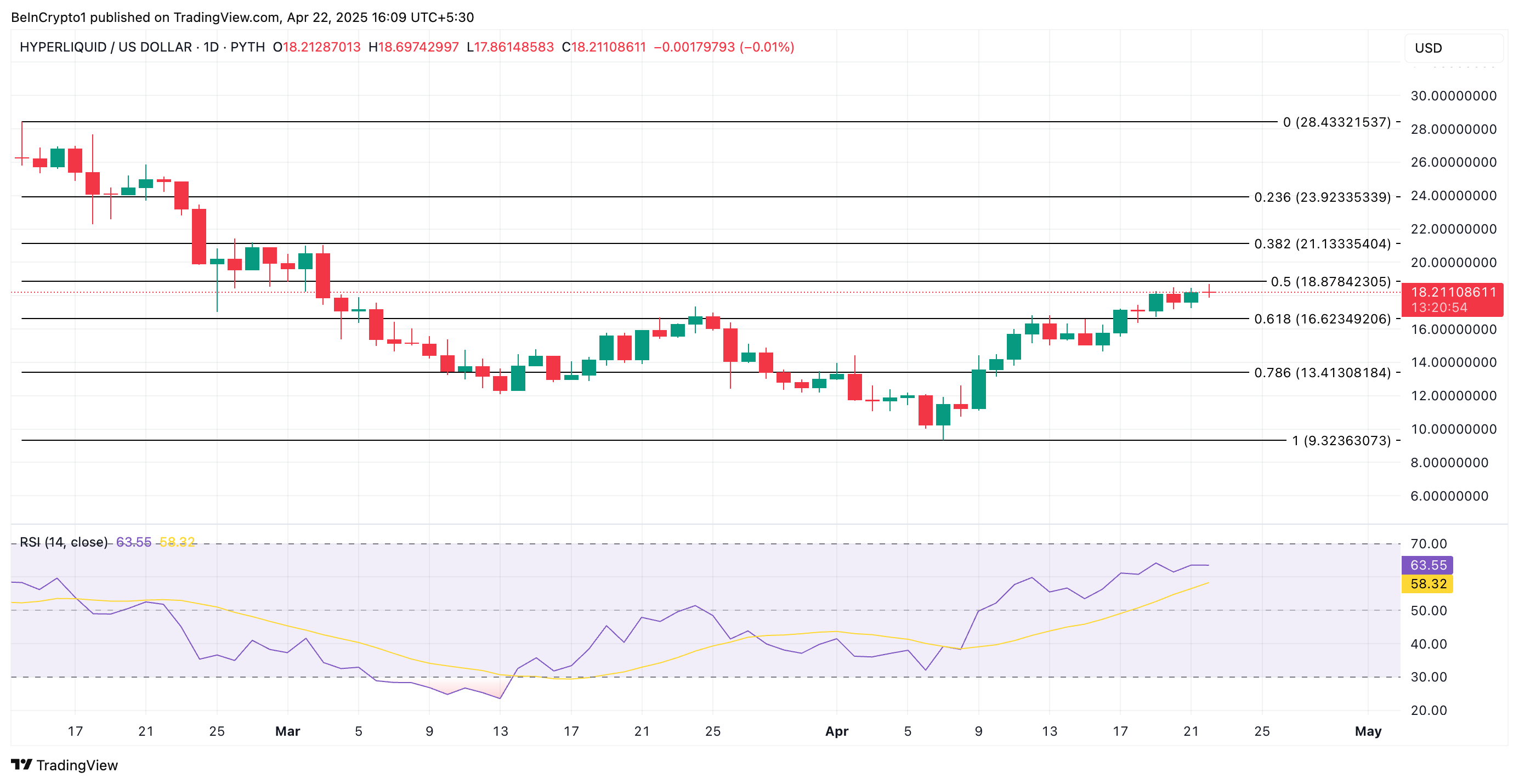Click the 30.00000000 price scale label
Viewport: 1519px width, 784px height.
click(x=1453, y=95)
